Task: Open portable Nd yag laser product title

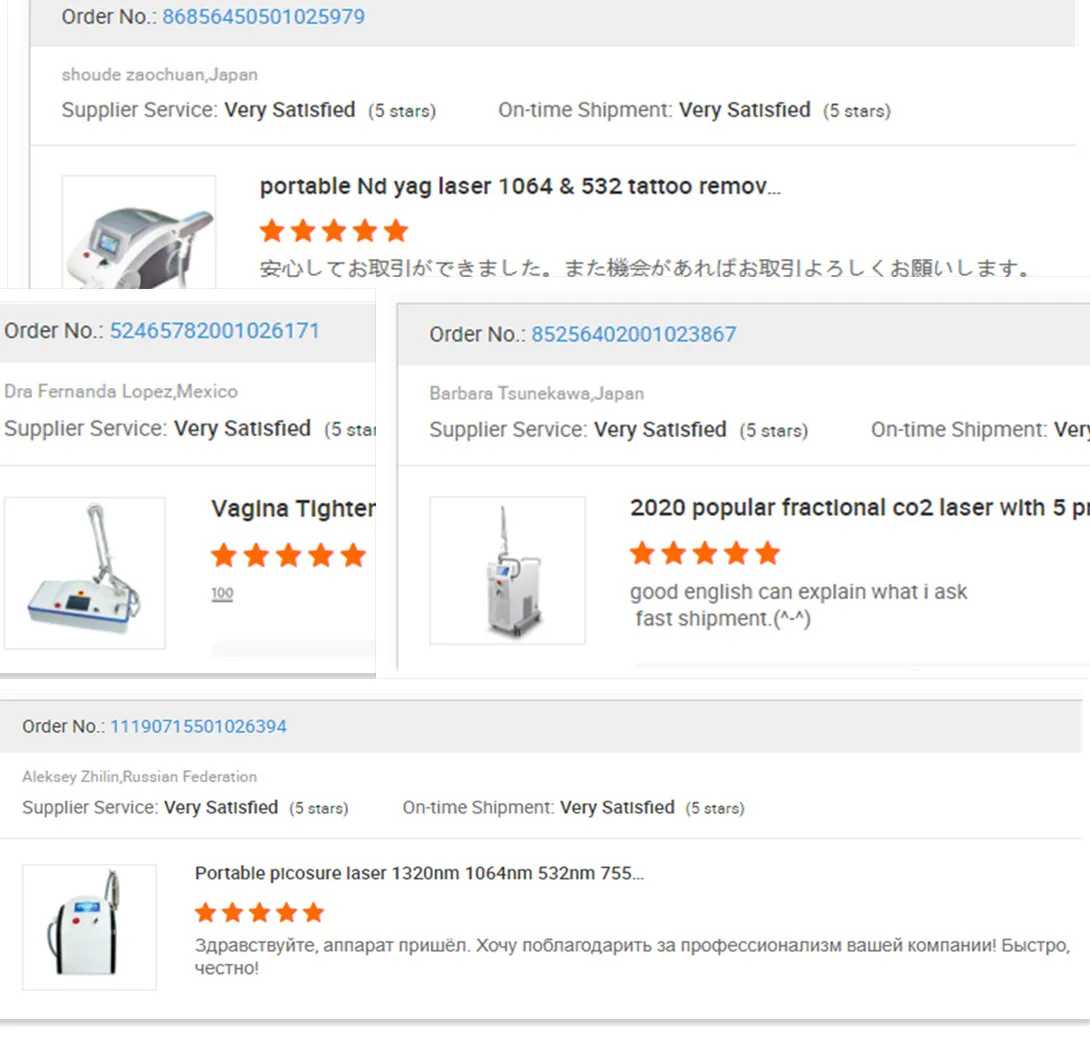Action: tap(520, 187)
